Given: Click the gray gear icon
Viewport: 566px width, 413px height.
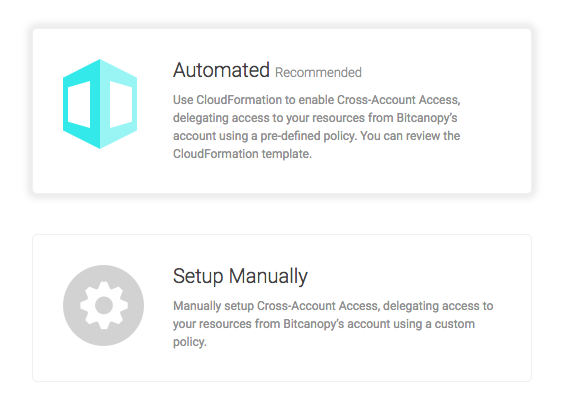Looking at the screenshot, I should [x=104, y=305].
